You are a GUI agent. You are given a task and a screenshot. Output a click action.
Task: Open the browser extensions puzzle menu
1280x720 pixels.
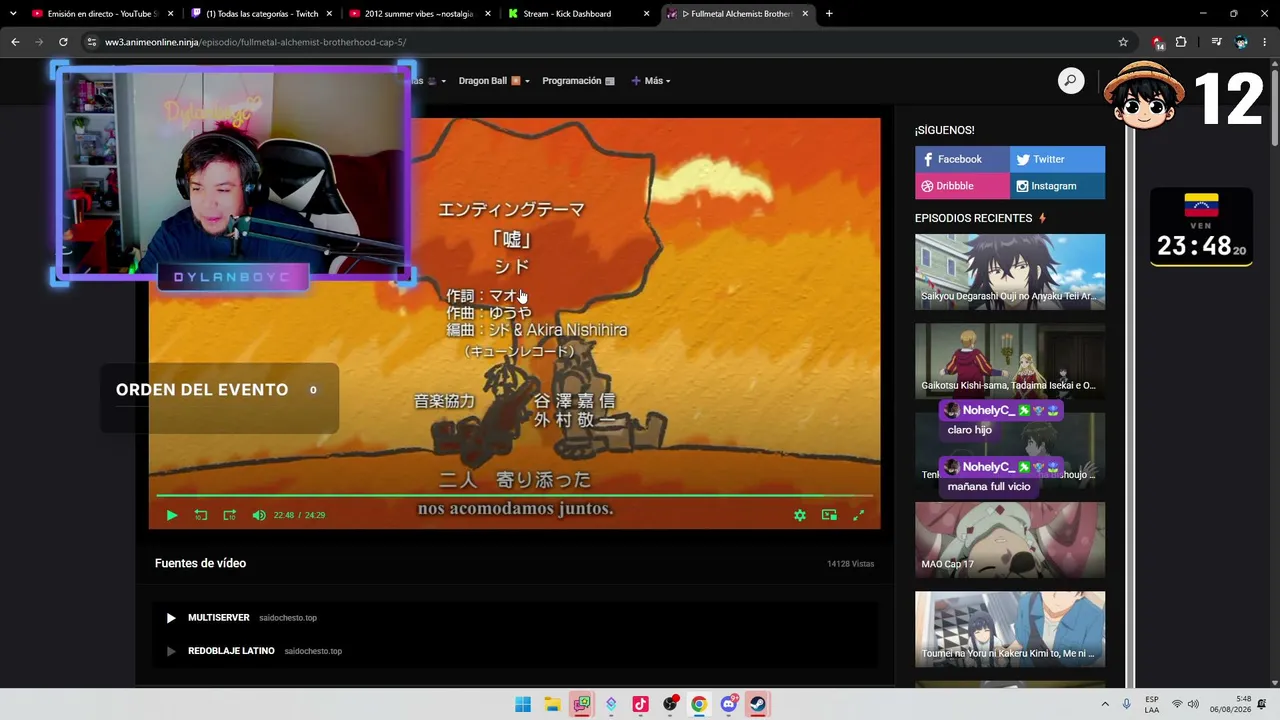[1181, 42]
